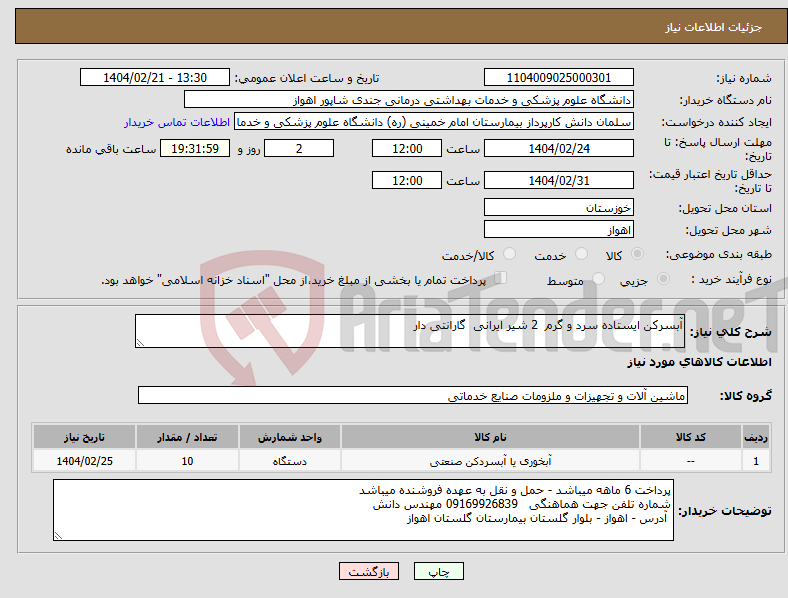Toggle the اسناد خزانه اسلامی payment checkbox
The width and height of the screenshot is (788, 598).
[x=501, y=278]
